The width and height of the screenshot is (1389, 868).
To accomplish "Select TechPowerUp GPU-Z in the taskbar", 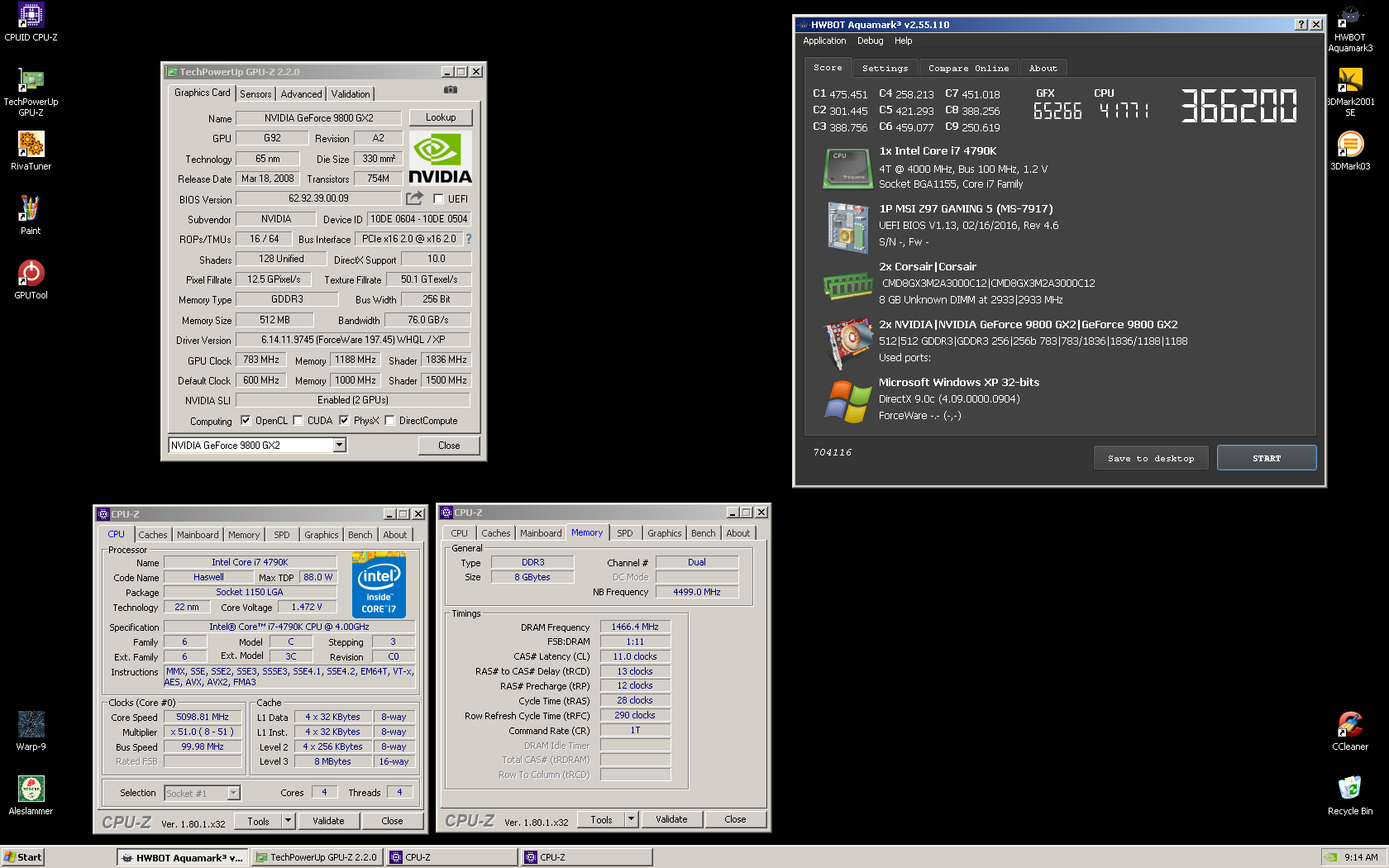I will click(317, 857).
